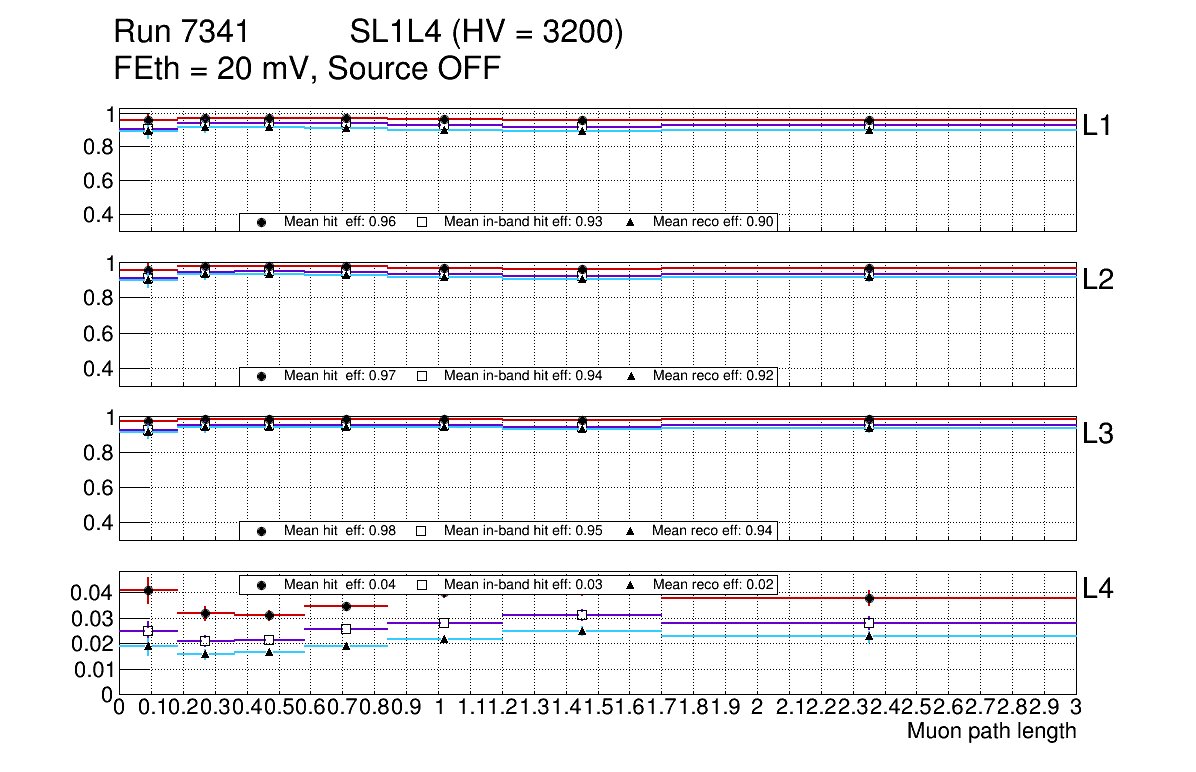Click the 'Run 7341' title text

[x=180, y=34]
